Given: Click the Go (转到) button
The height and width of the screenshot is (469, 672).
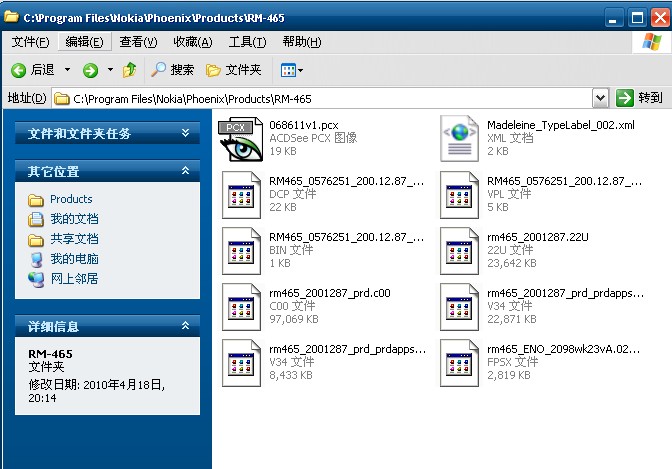Looking at the screenshot, I should (639, 98).
